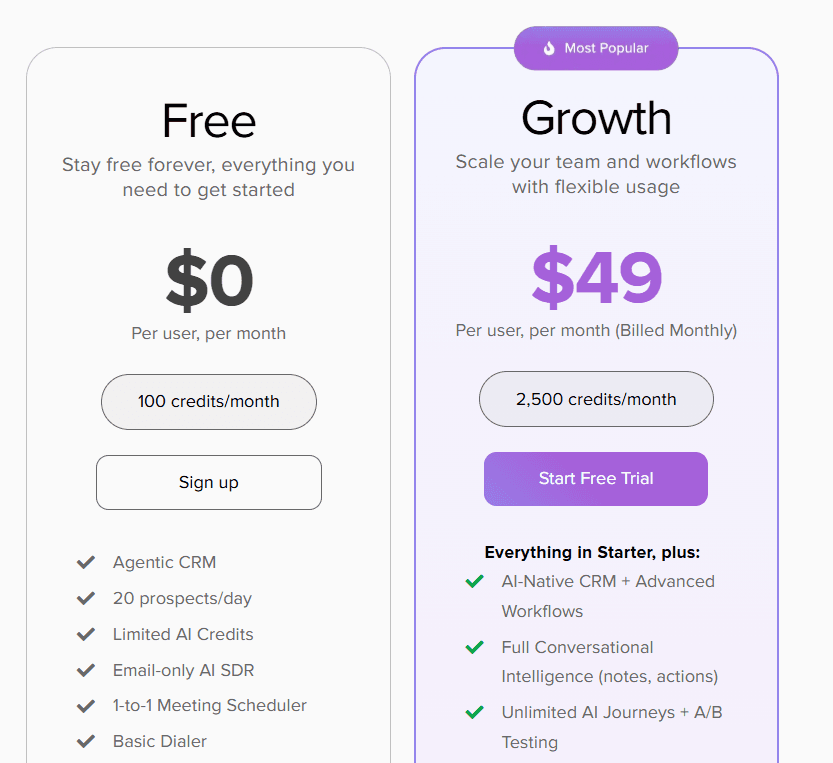Click the green check beside AI-Native CRM
The width and height of the screenshot is (833, 763).
[474, 582]
